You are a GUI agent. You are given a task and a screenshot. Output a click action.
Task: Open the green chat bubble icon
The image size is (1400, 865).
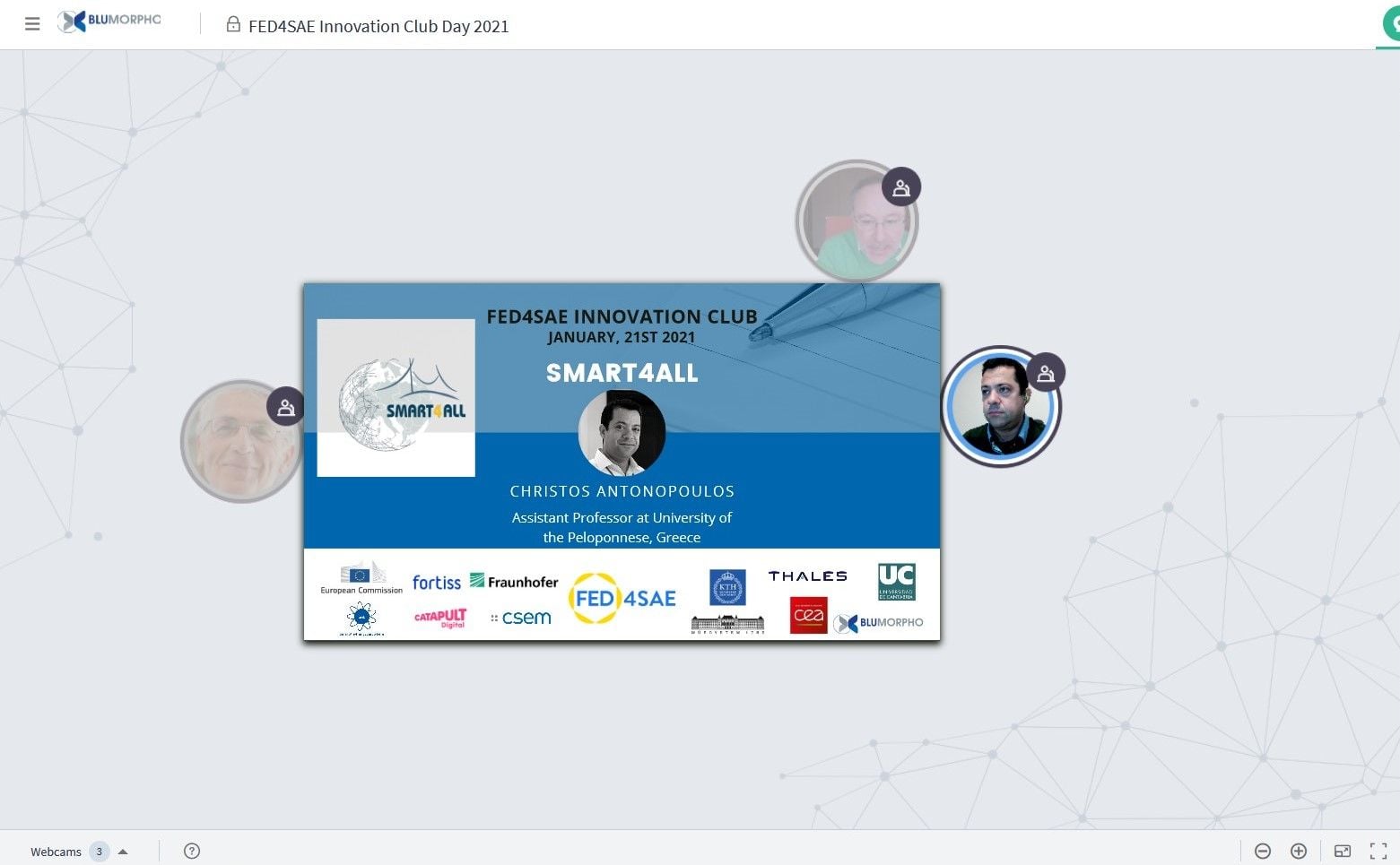[1392, 23]
